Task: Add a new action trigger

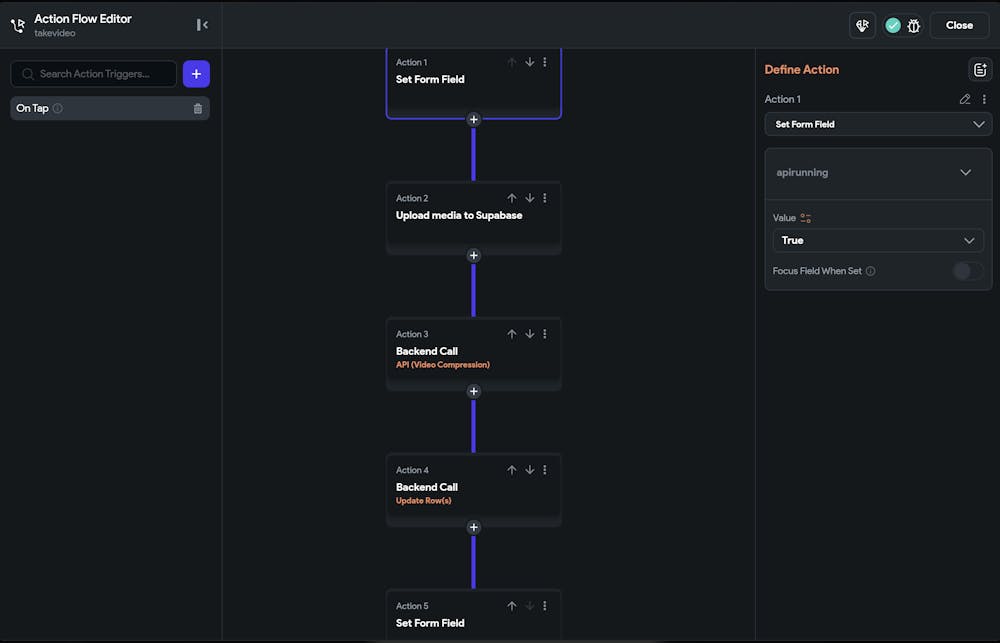Action: point(196,74)
